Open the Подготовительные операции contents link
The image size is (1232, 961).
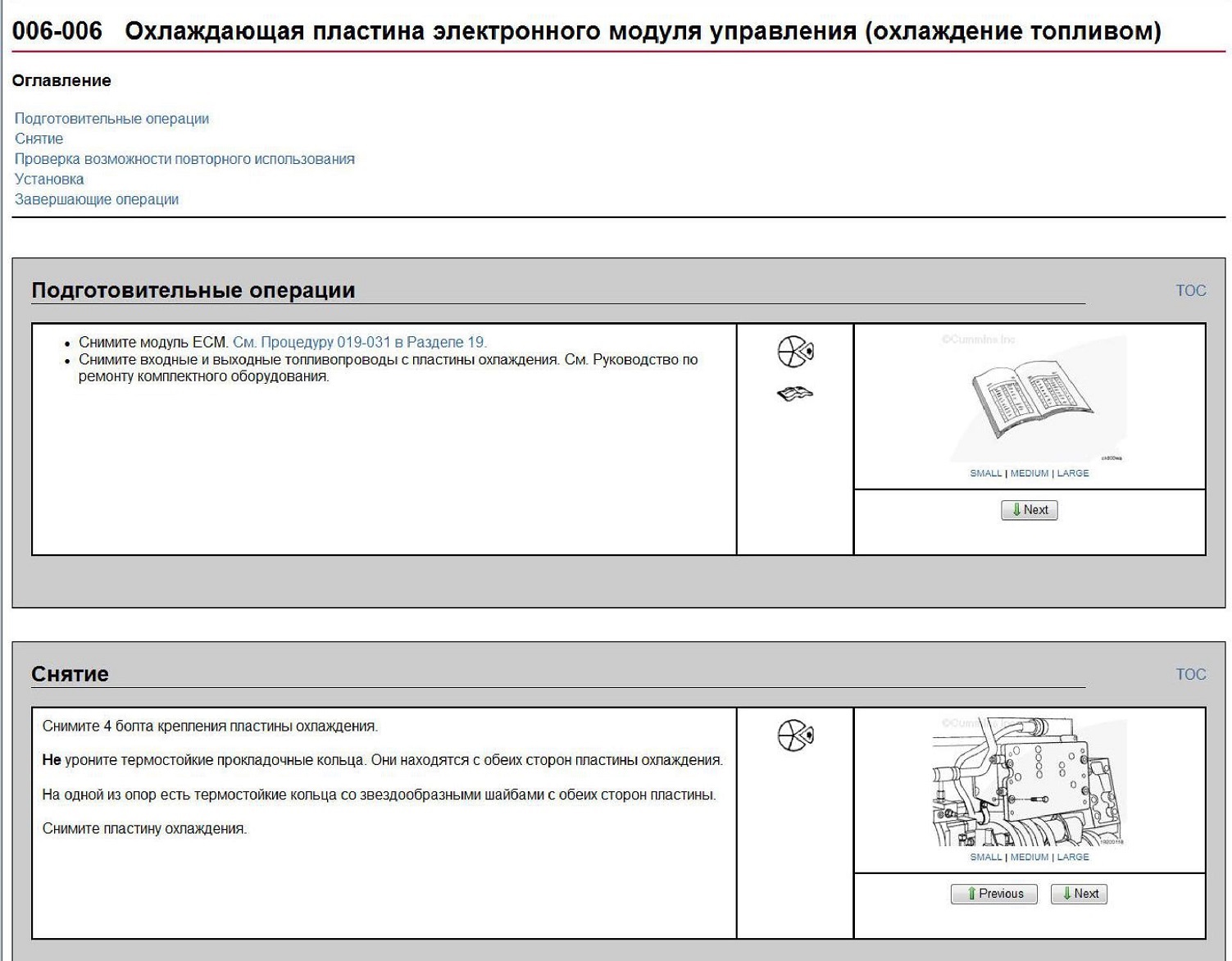click(x=111, y=119)
